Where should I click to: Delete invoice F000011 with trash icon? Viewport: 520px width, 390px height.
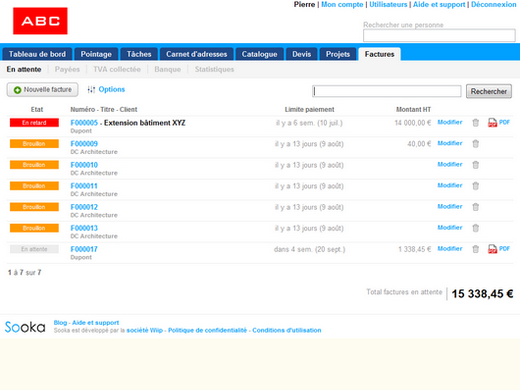[476, 186]
